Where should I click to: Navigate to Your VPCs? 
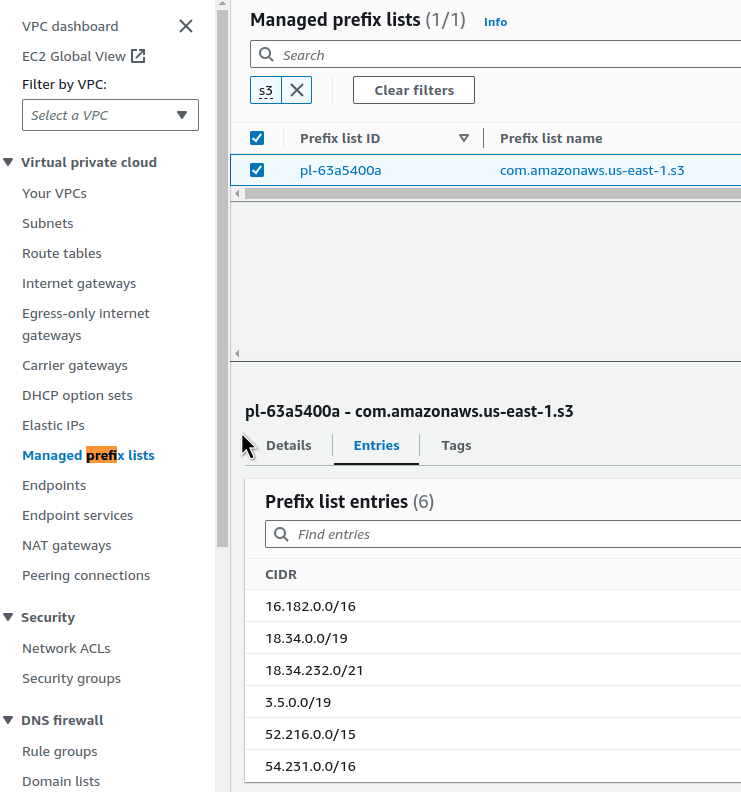click(54, 193)
